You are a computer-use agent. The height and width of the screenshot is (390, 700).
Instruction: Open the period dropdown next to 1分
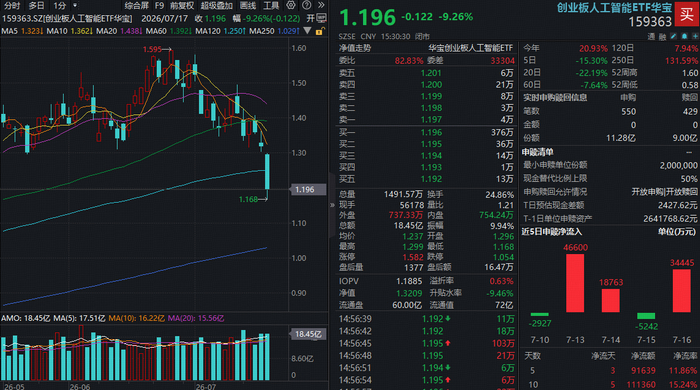click(75, 5)
